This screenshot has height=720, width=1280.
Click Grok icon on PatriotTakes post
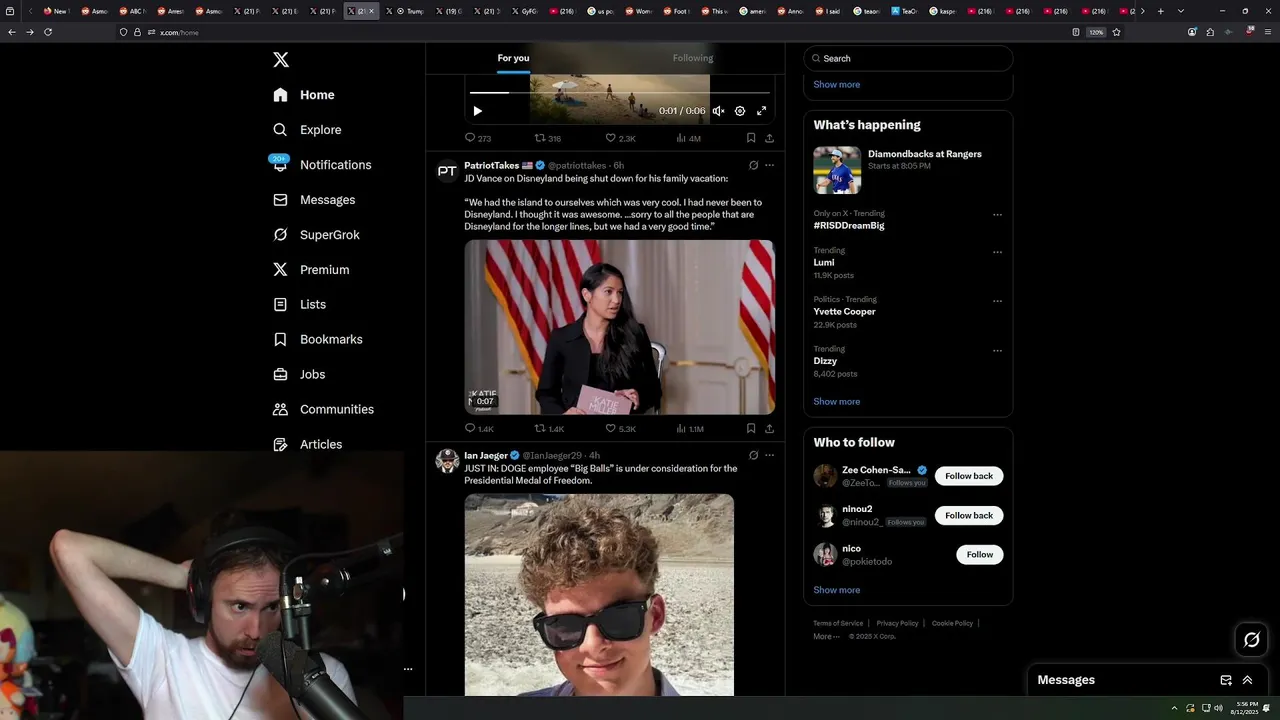[753, 165]
